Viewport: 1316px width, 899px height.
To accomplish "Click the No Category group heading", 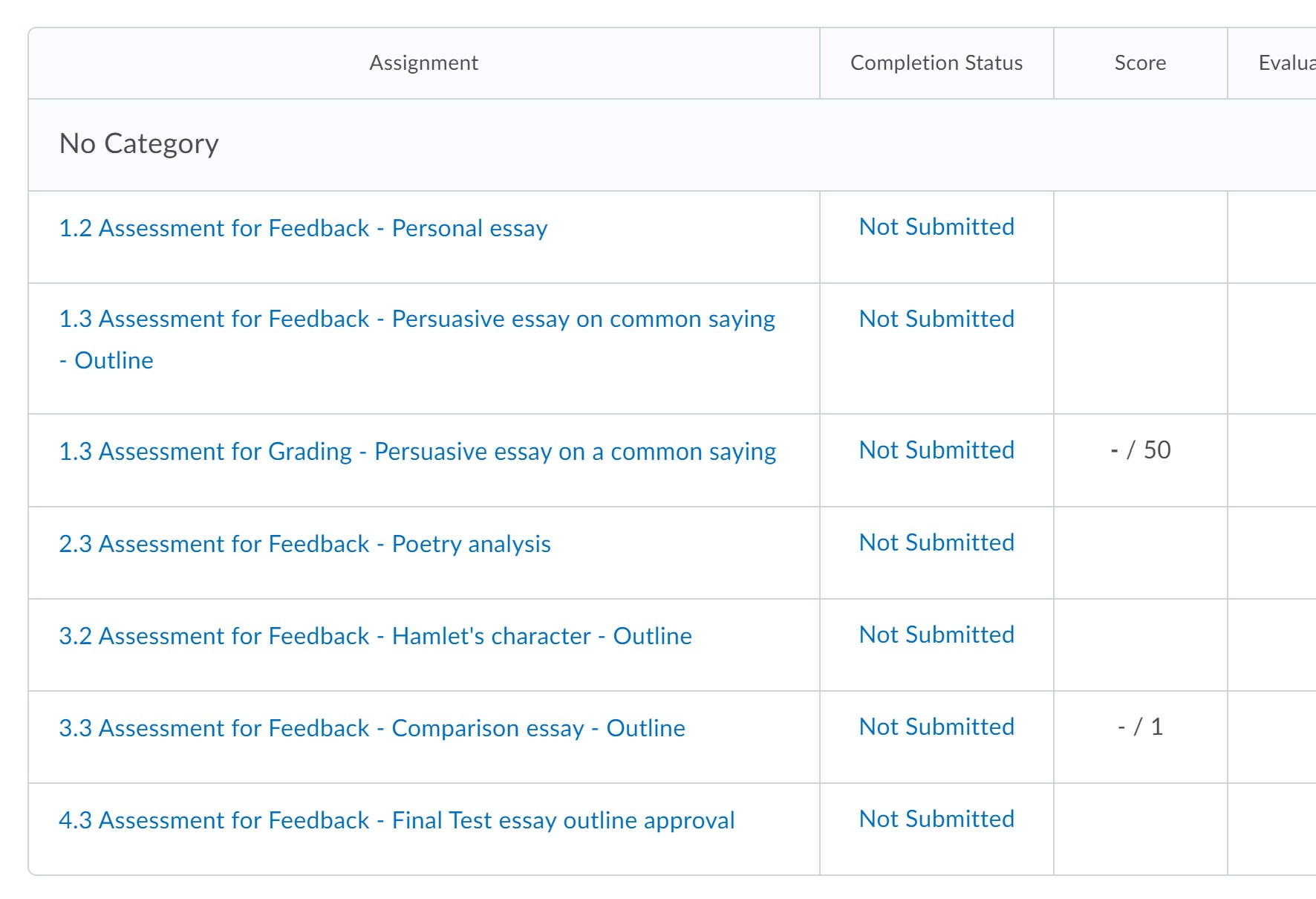I will click(x=139, y=143).
